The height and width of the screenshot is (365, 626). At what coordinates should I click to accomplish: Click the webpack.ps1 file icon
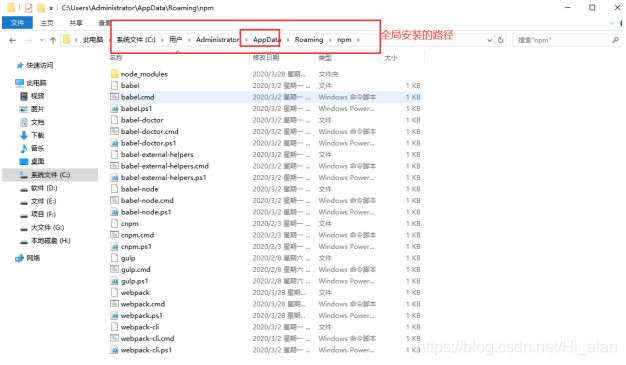pos(114,315)
